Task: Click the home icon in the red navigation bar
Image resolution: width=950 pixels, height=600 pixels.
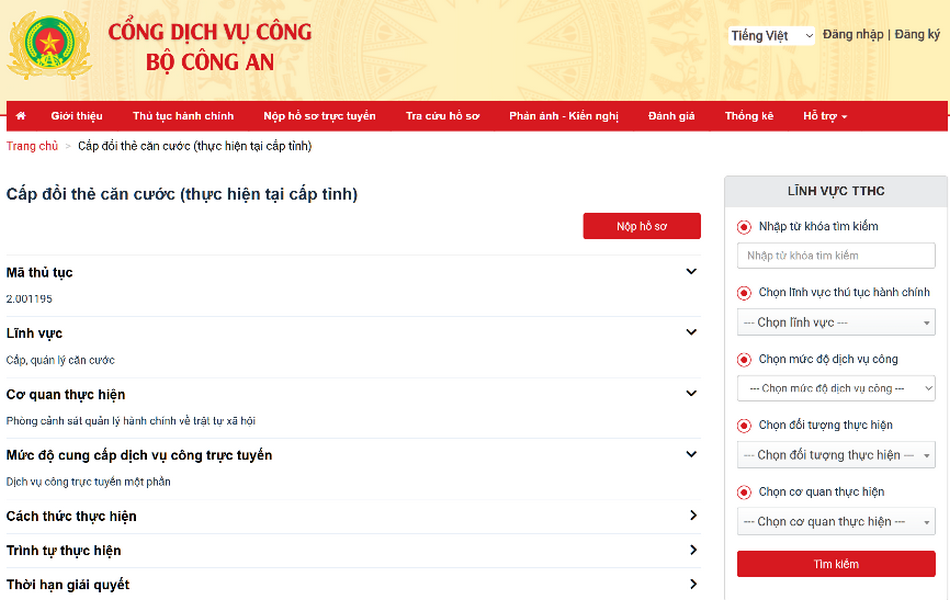Action: (21, 116)
